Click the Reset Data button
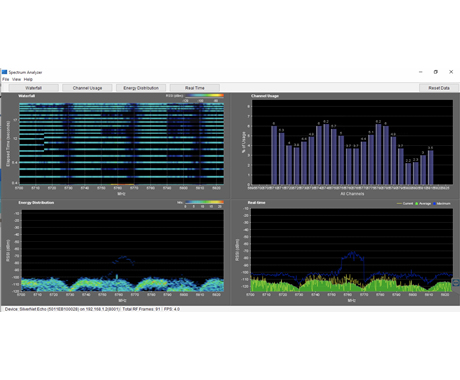 [439, 88]
